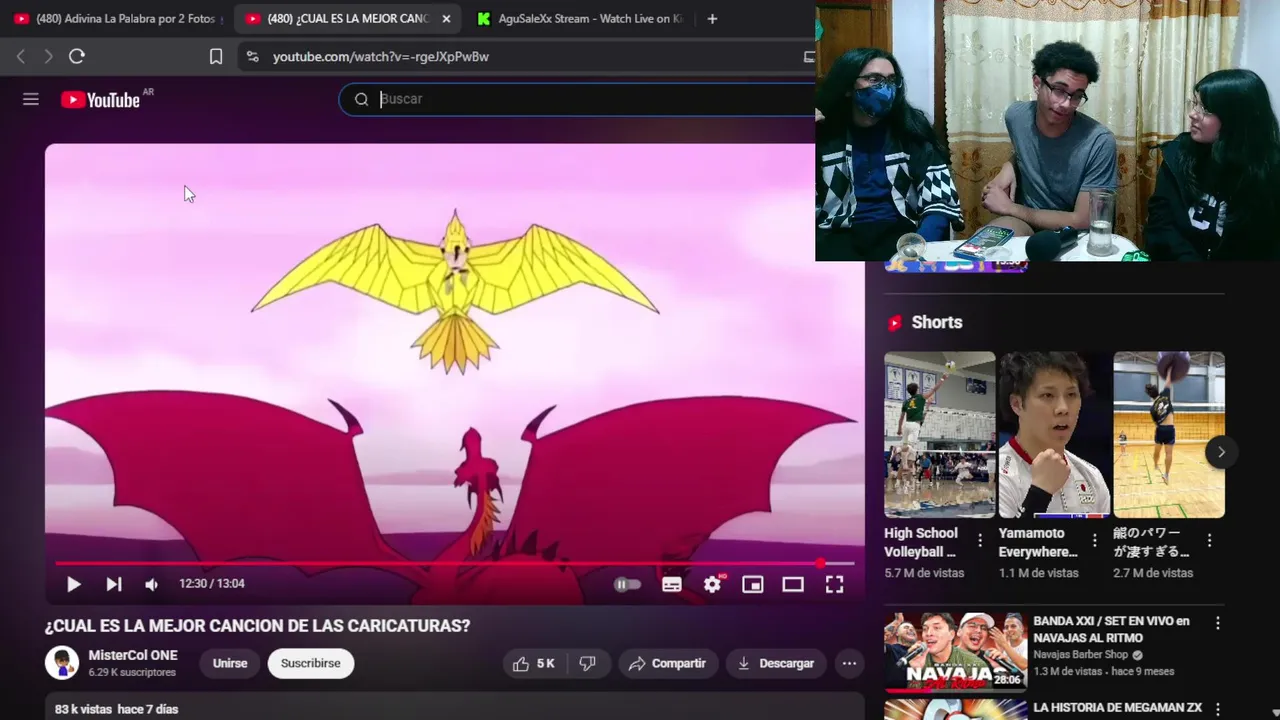Screen dimensions: 1280x720
Task: Dislike the video
Action: coord(588,663)
